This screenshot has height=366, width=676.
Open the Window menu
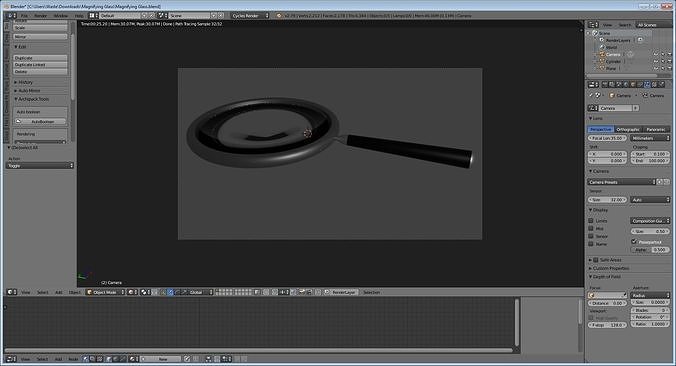point(61,16)
